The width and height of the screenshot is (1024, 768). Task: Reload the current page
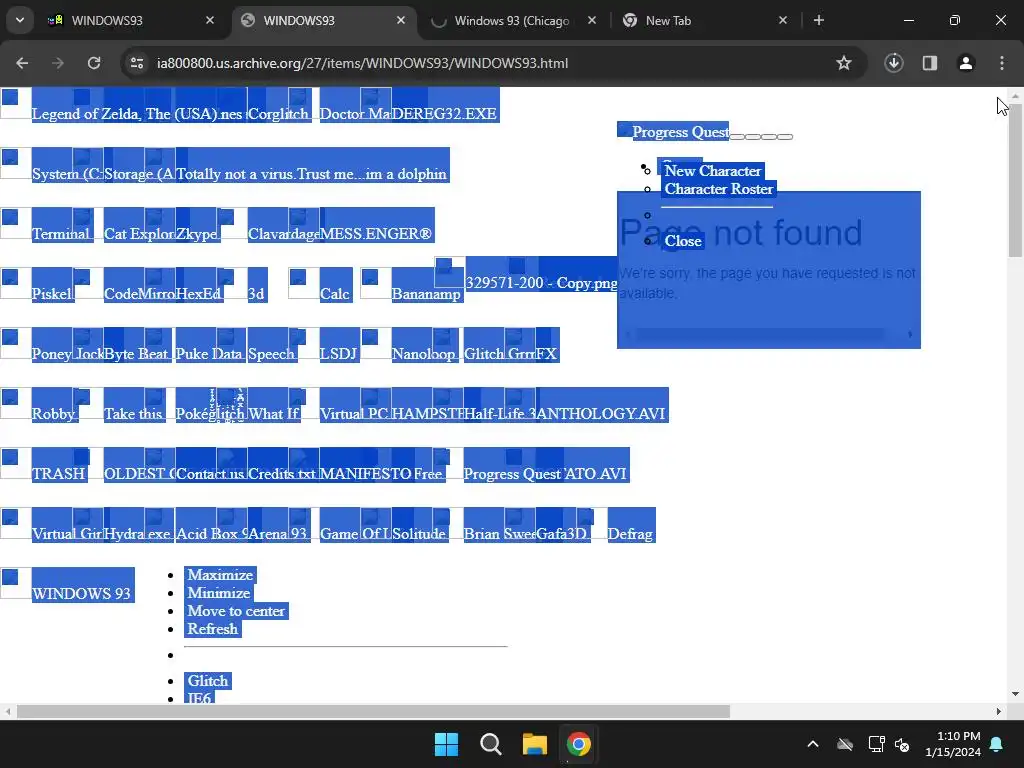click(x=94, y=63)
